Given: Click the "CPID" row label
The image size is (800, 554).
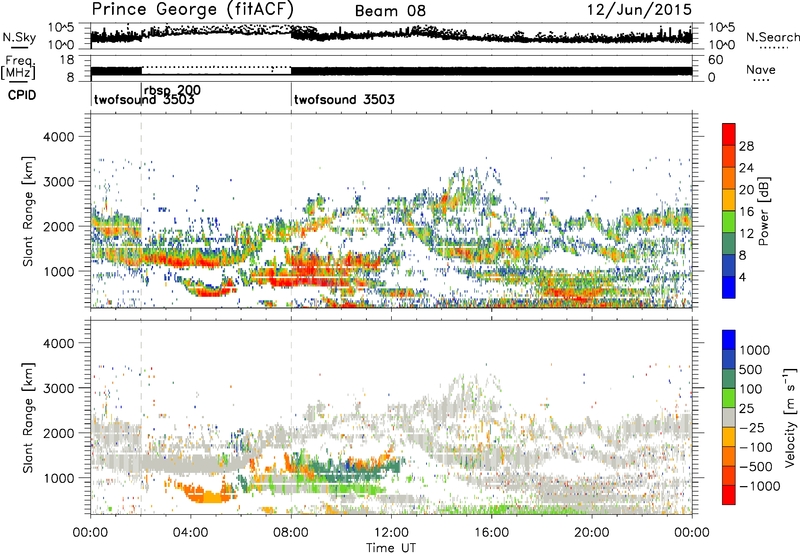Looking at the screenshot, I should [22, 95].
